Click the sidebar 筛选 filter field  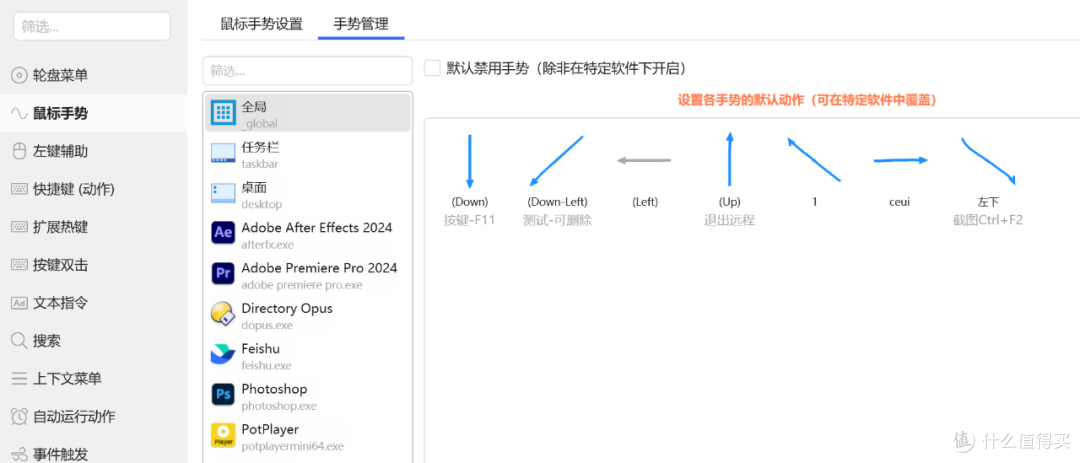(x=92, y=26)
